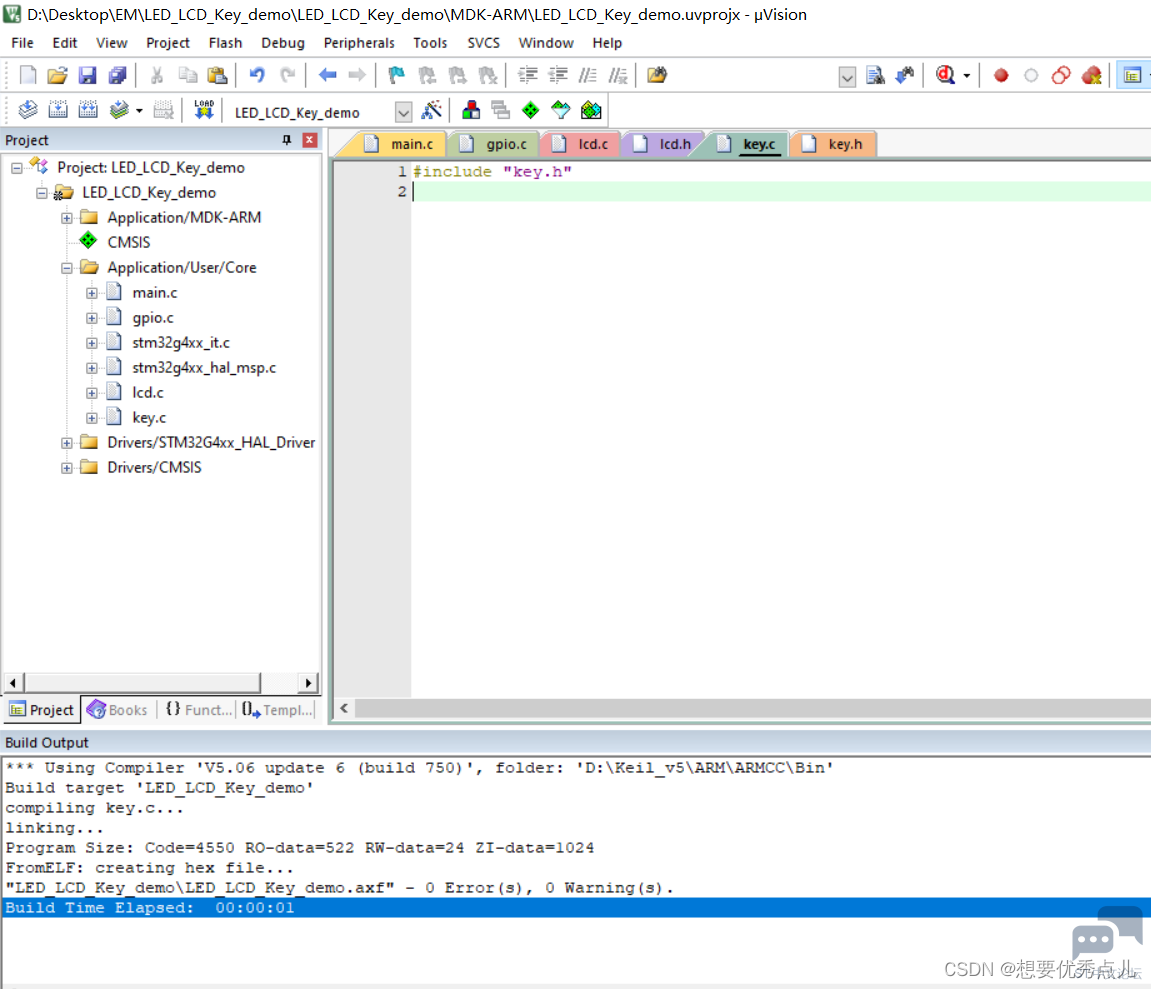Navigate backwards with blue left arrow
The image size is (1151, 989).
click(327, 75)
